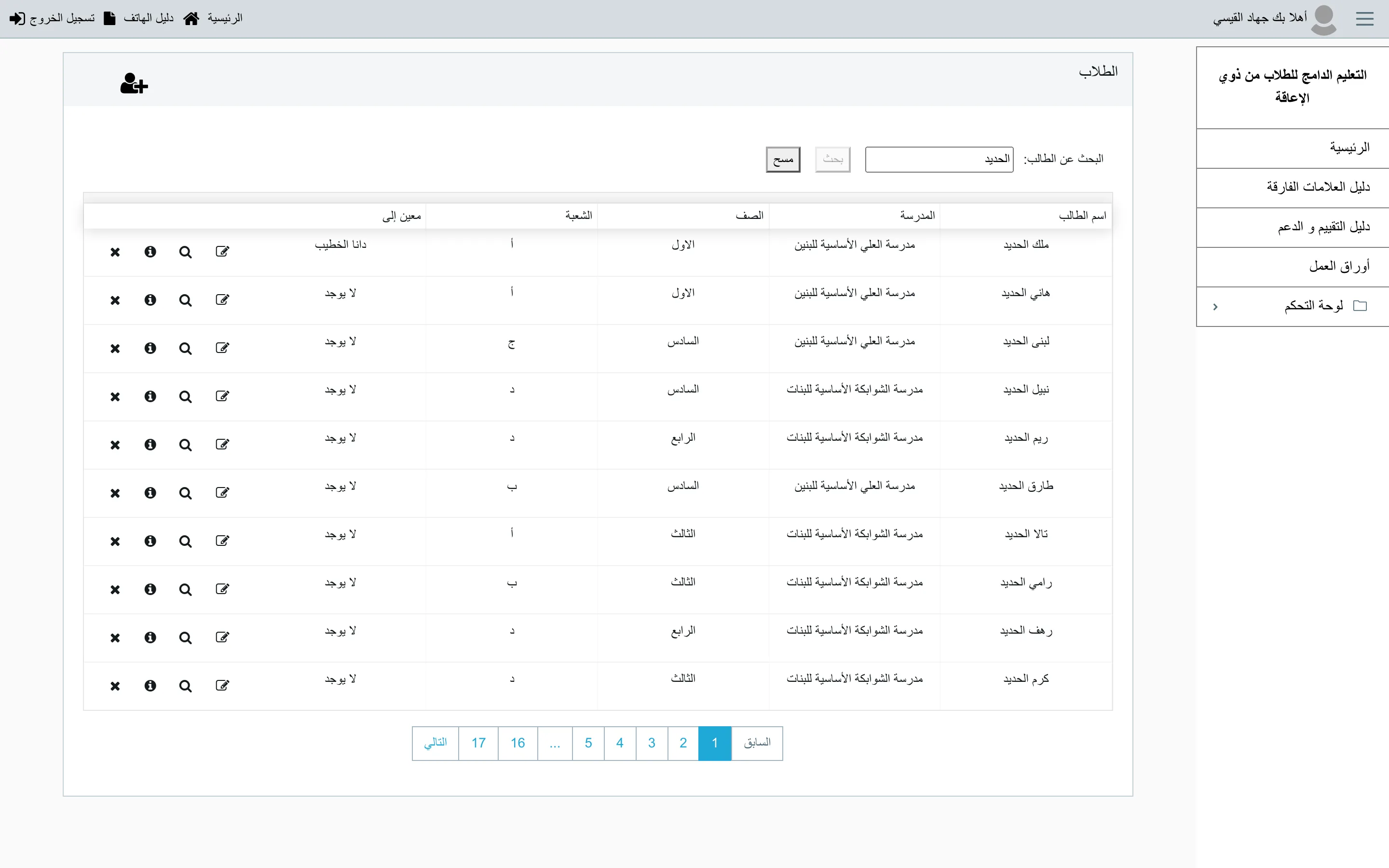The width and height of the screenshot is (1389, 868).
Task: Click دليل الهاتف link in top bar
Action: (149, 18)
